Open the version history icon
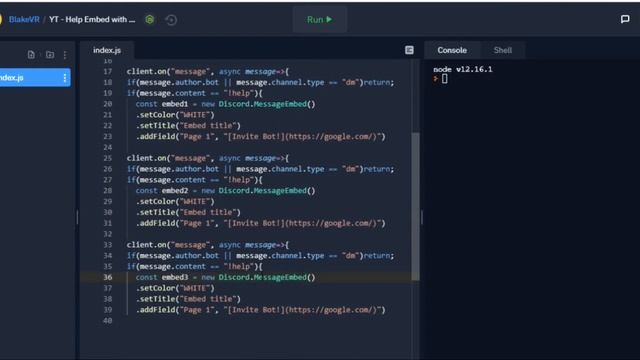Viewport: 640px width, 360px height. pos(171,20)
